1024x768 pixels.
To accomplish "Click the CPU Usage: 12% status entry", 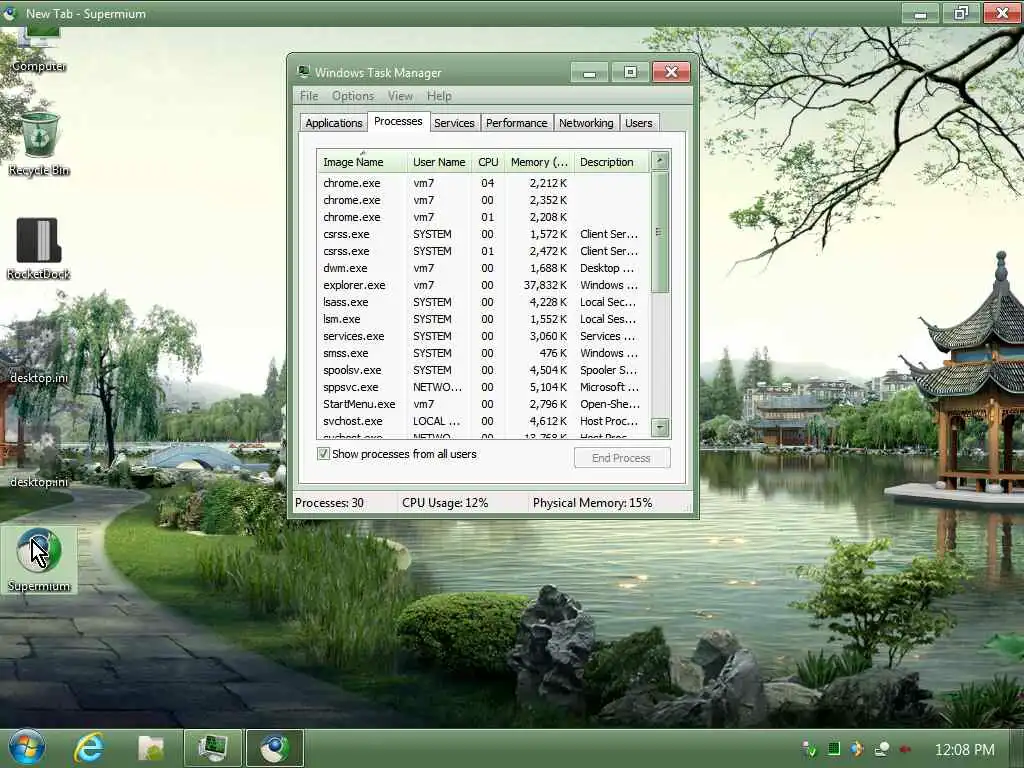I will click(x=445, y=503).
